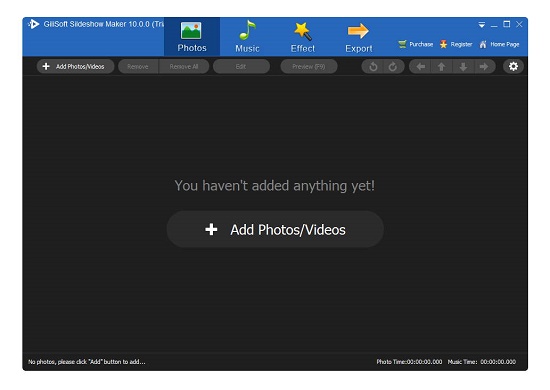Click the Music Time status readout
Screen dimensions: 550x390
tap(482, 362)
